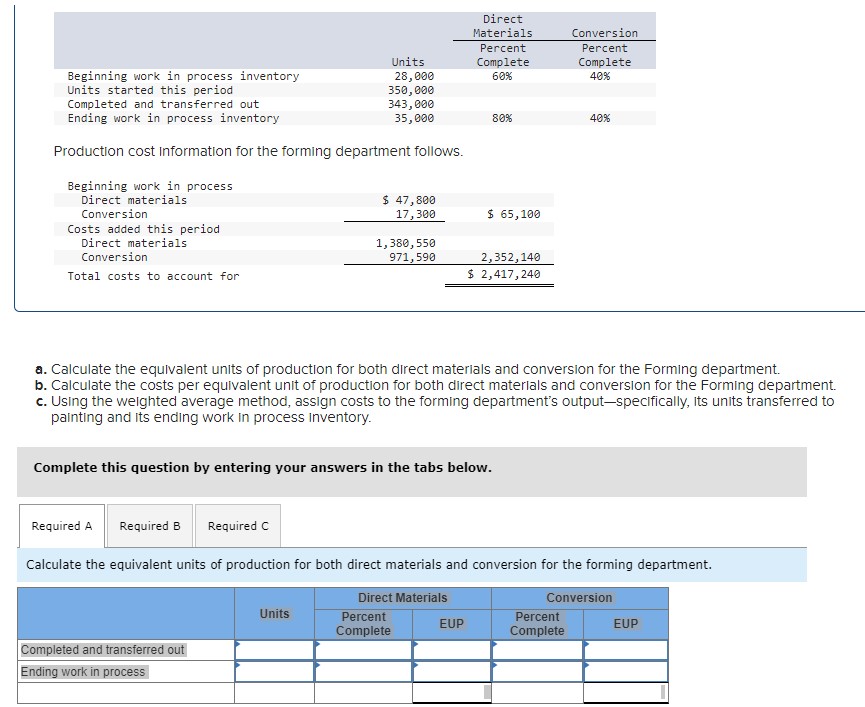Click the Conversion EUP total cell
This screenshot has width=865, height=707.
click(626, 693)
